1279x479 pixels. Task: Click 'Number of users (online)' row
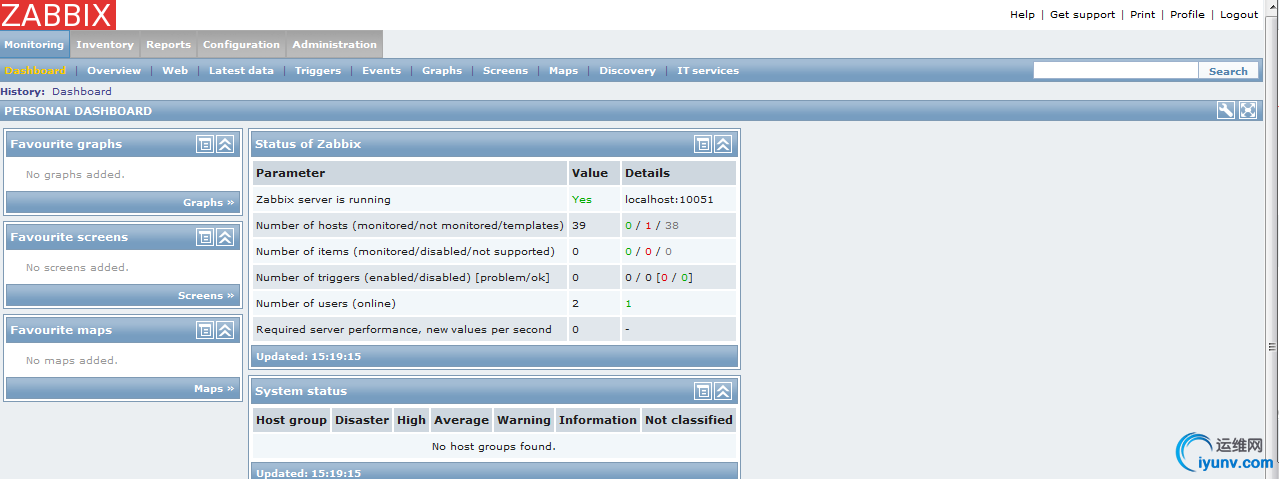(x=494, y=303)
